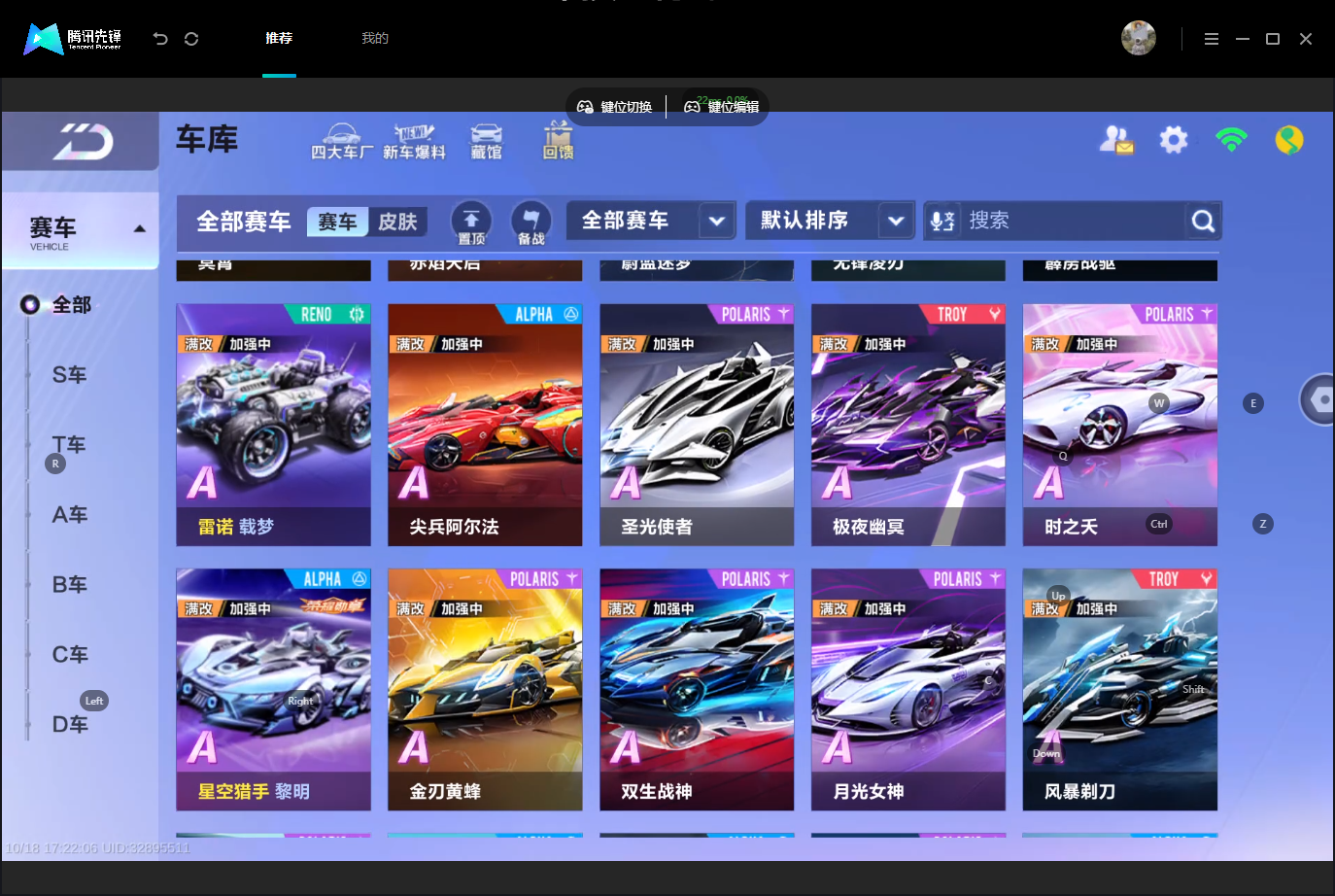Select the 月光女神 car card
The image size is (1335, 896).
tap(908, 690)
